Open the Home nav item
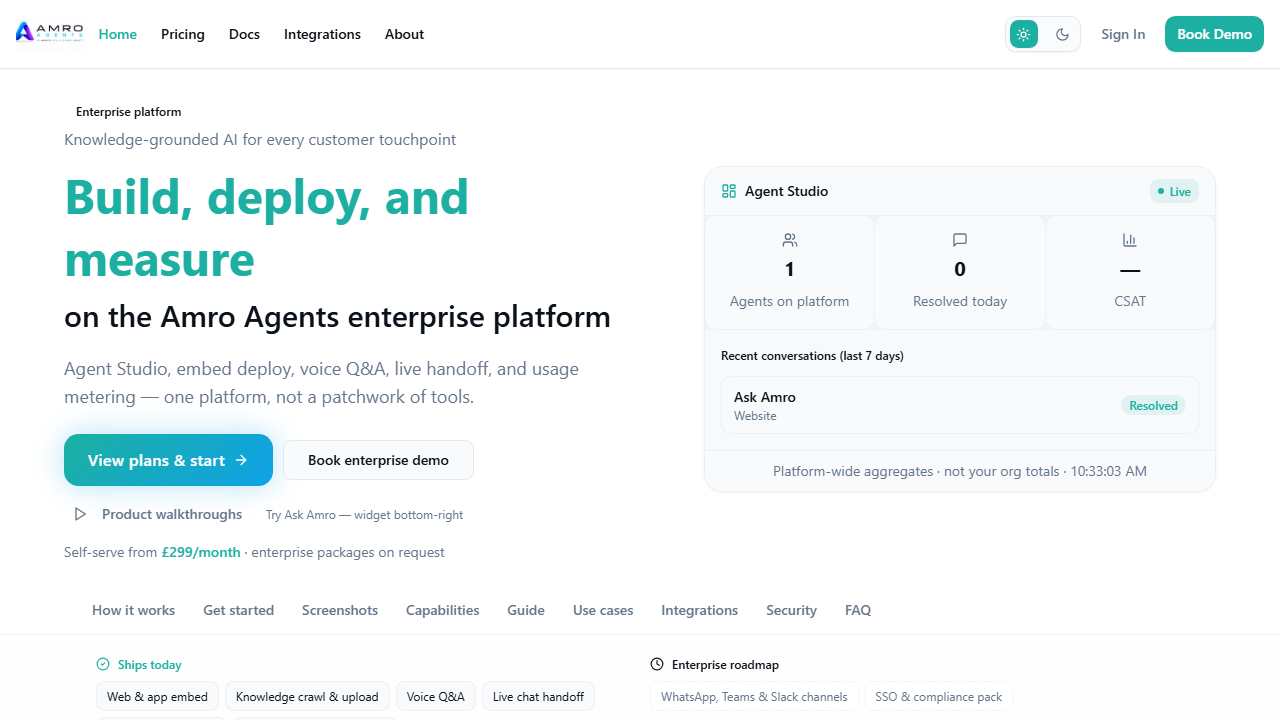 pos(118,34)
